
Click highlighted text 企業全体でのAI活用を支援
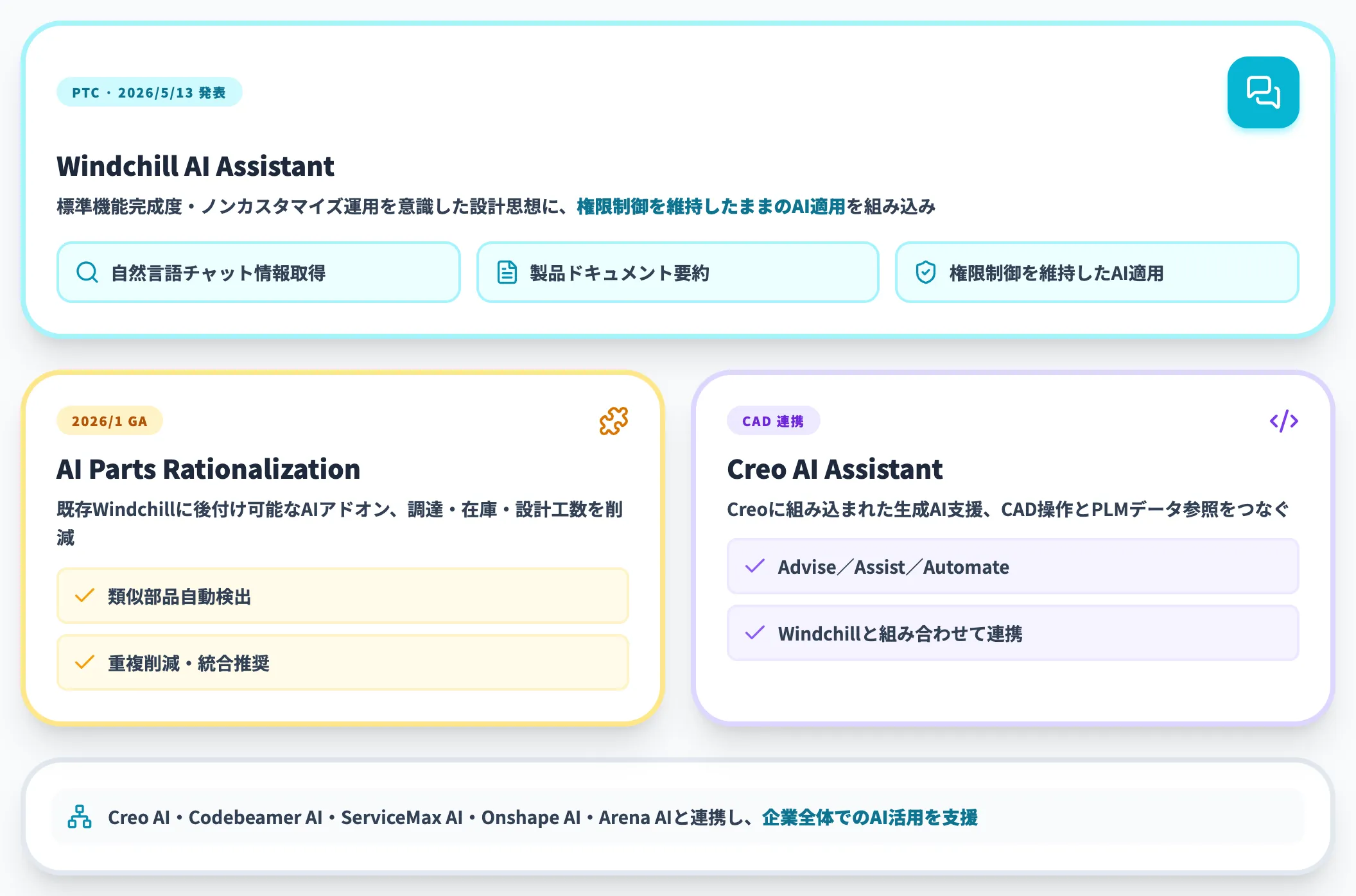(870, 818)
